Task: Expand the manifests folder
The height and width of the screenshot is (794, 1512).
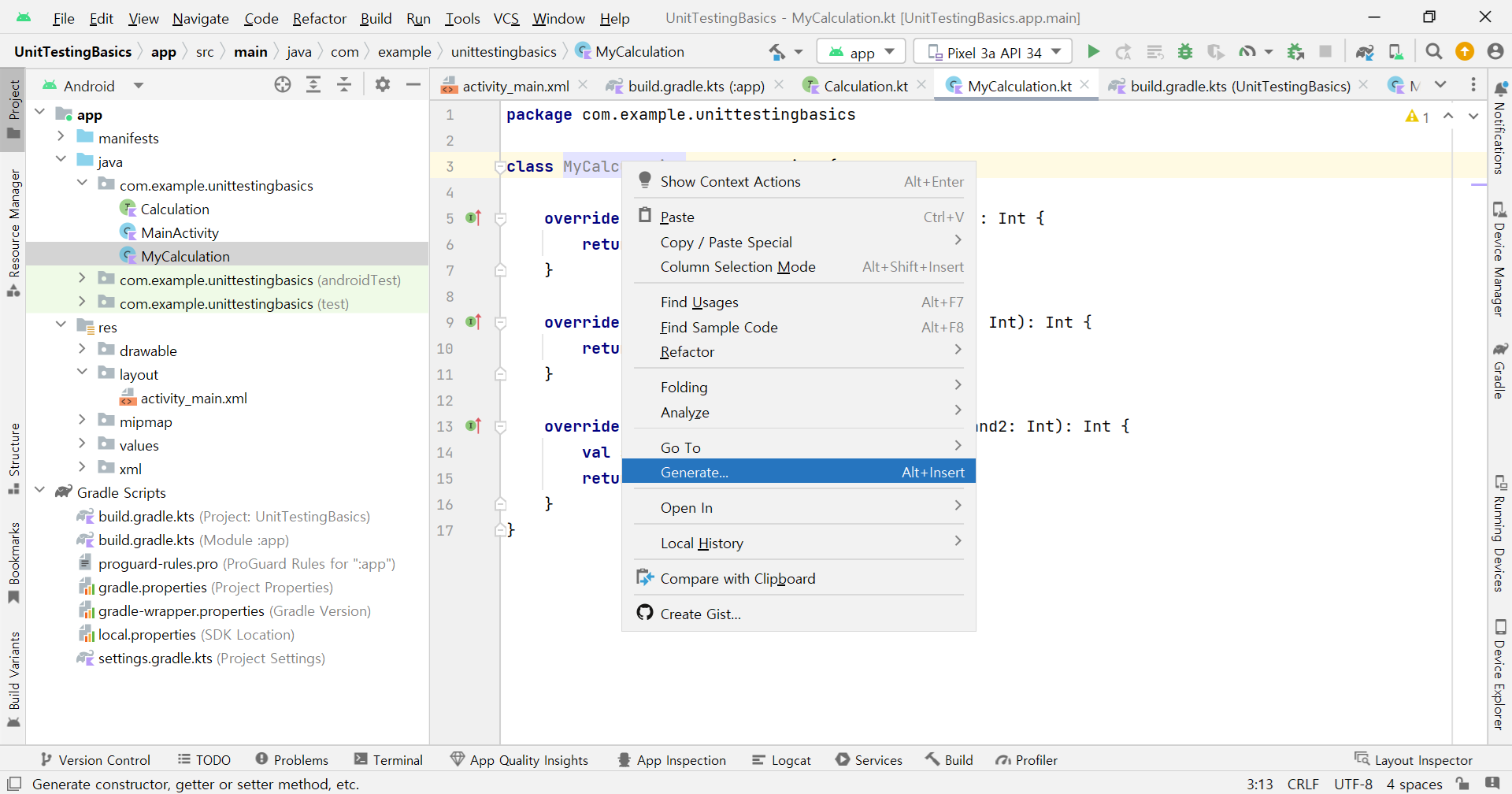Action: tap(61, 137)
